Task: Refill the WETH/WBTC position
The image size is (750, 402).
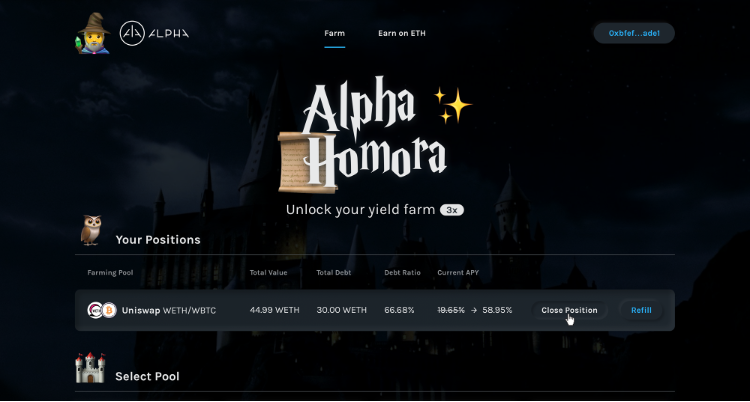Action: tap(641, 310)
